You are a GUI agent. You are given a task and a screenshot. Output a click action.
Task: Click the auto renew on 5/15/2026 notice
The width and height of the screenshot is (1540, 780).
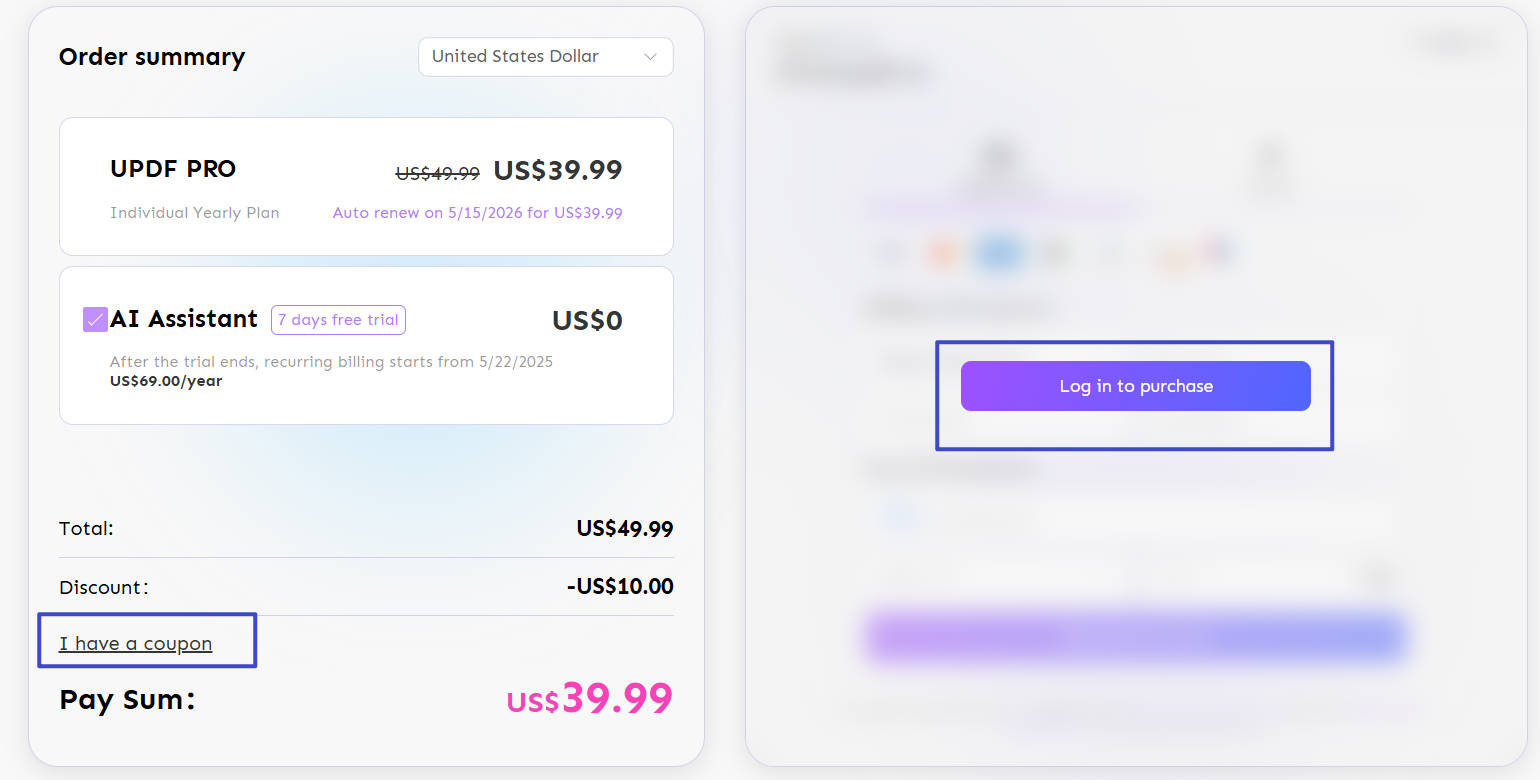pyautogui.click(x=477, y=213)
